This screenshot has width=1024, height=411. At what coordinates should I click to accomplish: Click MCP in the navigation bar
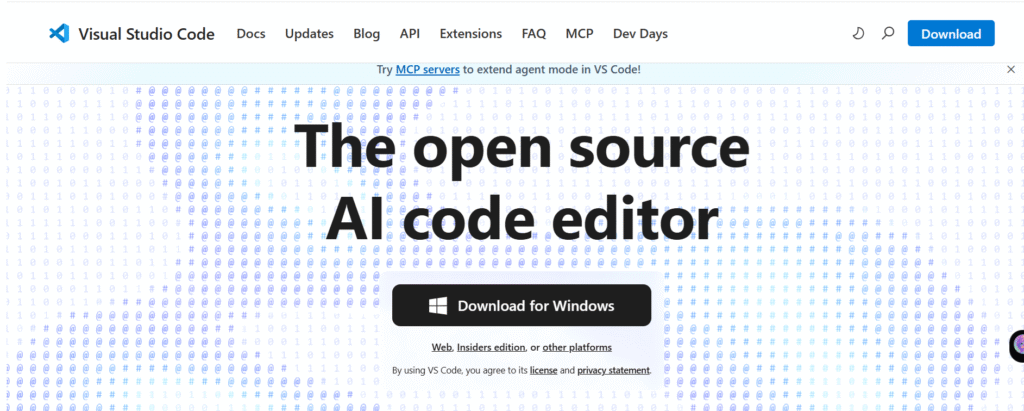coord(579,33)
